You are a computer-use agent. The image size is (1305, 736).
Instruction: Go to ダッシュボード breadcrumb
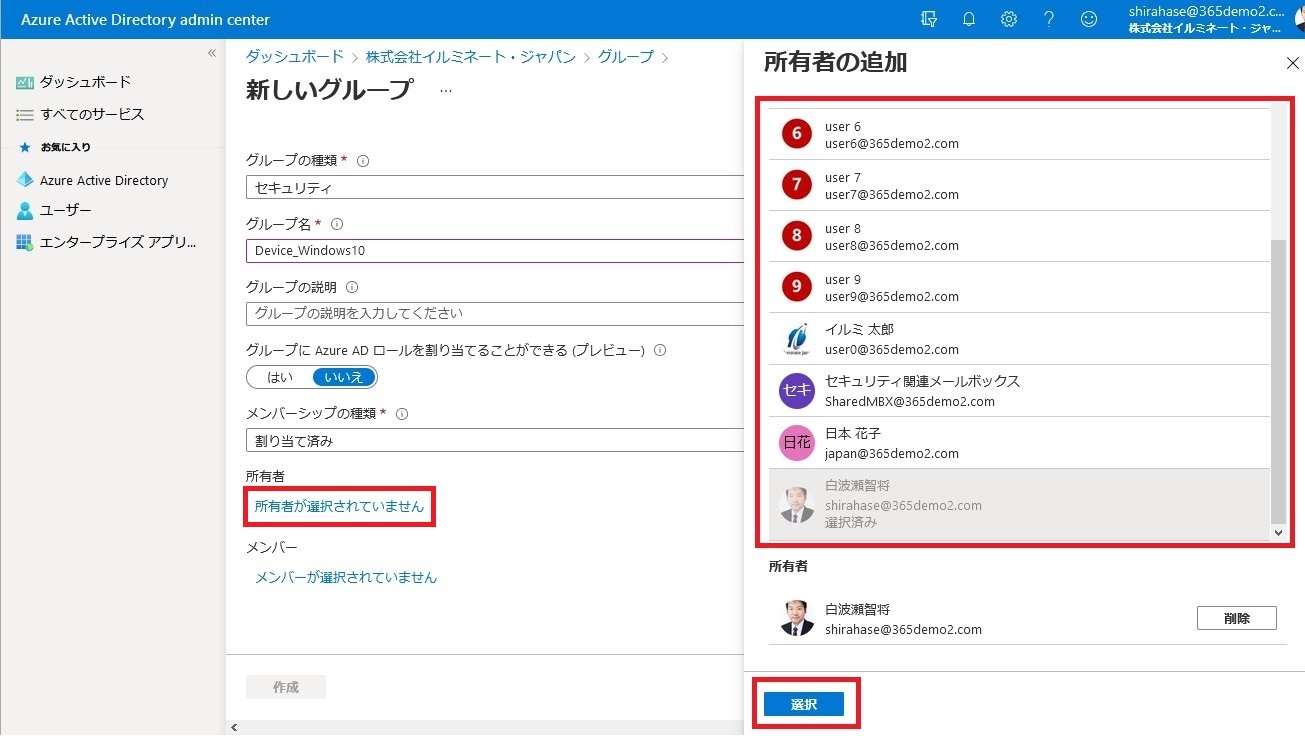click(295, 57)
